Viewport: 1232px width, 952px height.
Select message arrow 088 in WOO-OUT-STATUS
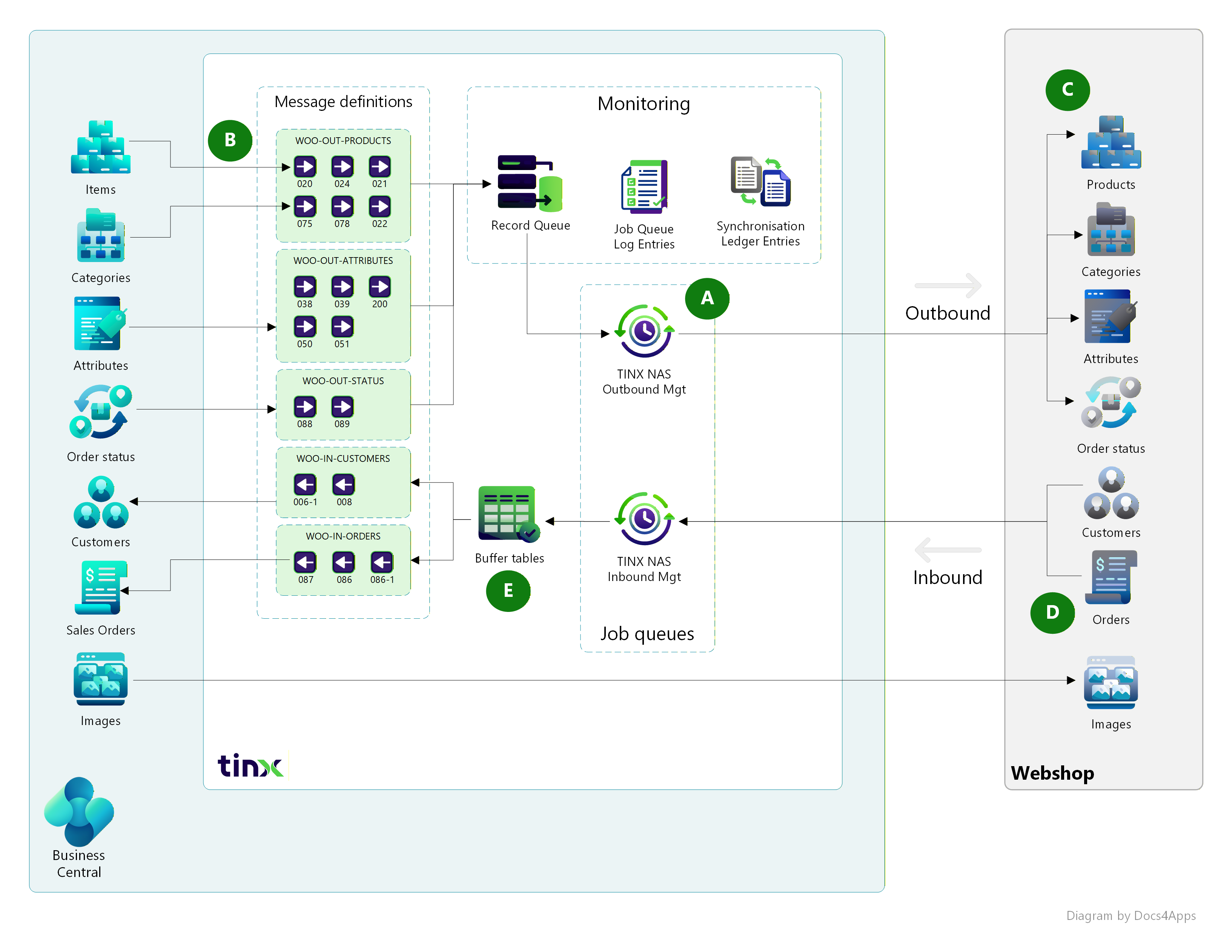(x=305, y=407)
